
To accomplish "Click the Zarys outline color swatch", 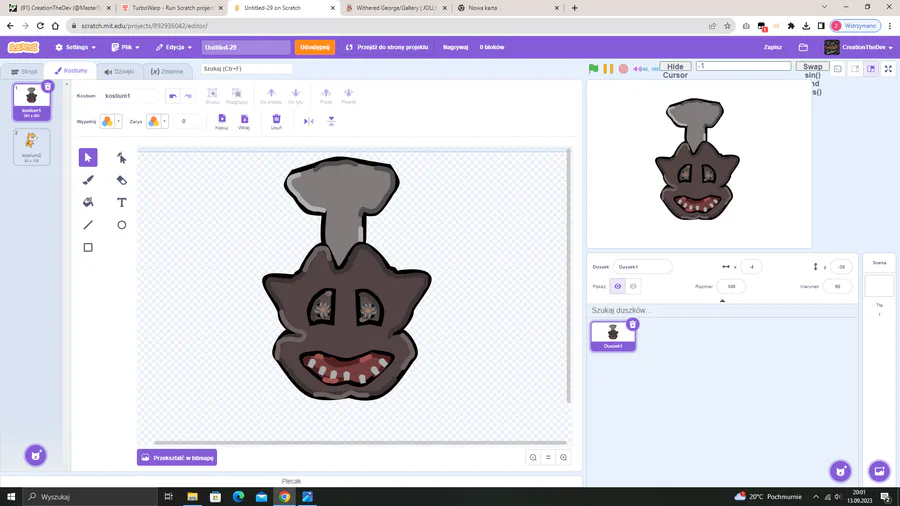I will click(x=153, y=121).
